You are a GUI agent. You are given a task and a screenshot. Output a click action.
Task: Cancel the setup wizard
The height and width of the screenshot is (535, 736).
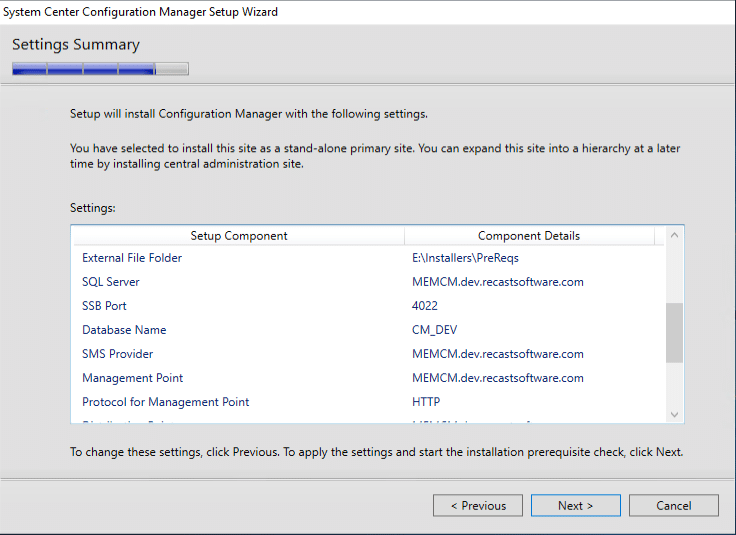[x=673, y=506]
